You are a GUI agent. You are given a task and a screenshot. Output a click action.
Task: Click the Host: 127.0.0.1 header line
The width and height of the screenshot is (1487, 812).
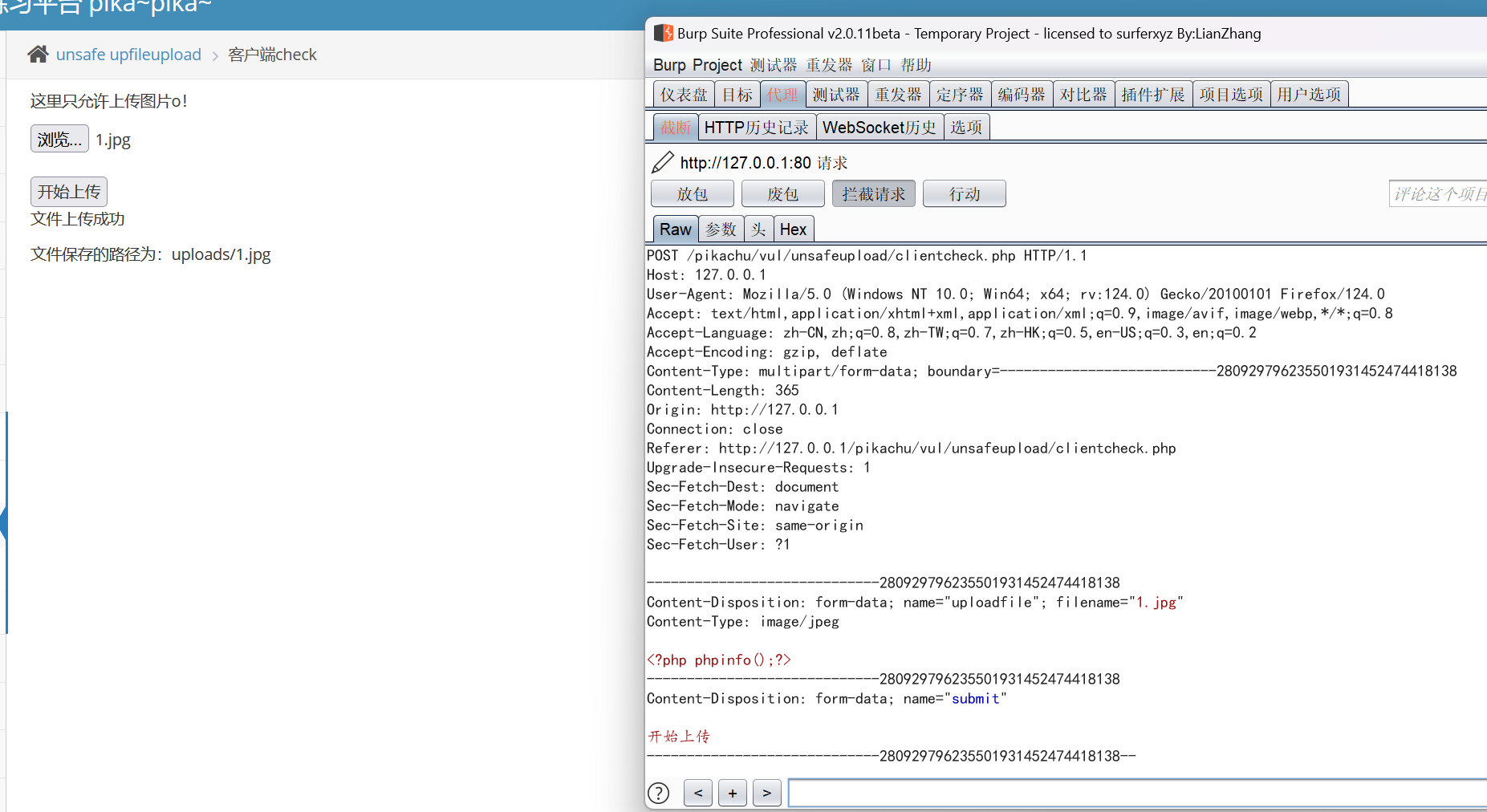(x=706, y=275)
